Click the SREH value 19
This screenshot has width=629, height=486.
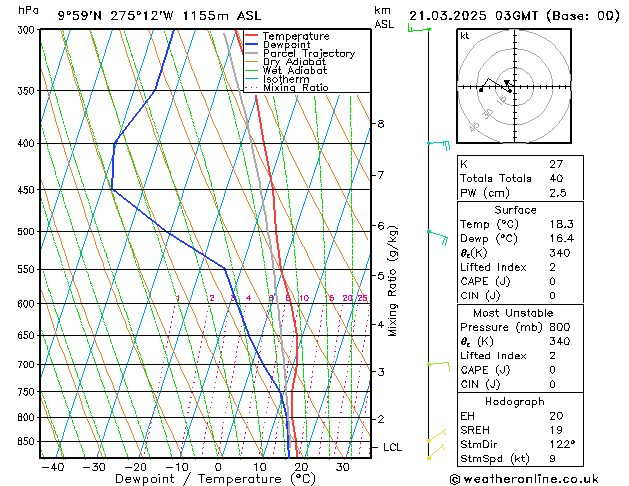556,430
